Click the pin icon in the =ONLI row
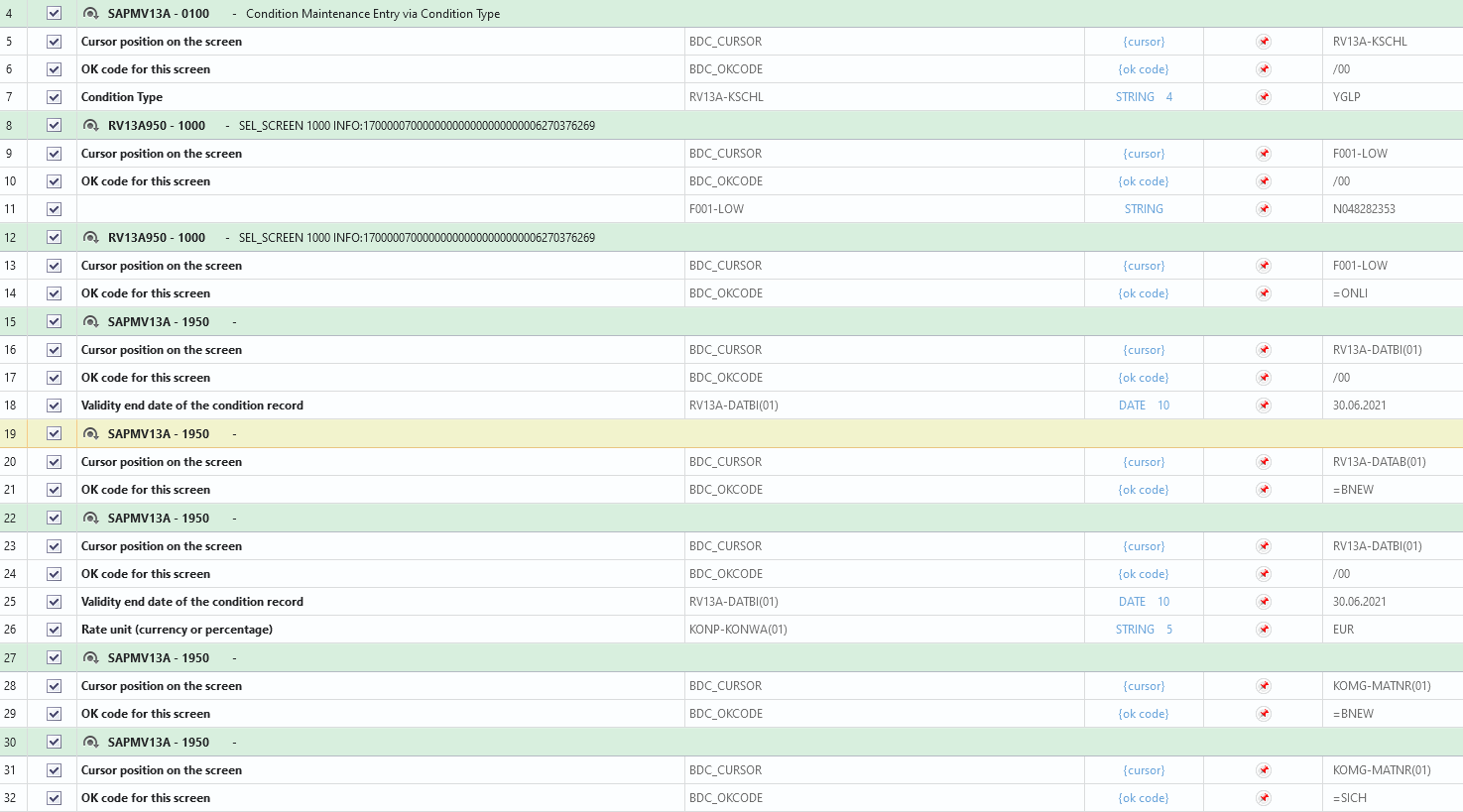 coord(1264,293)
